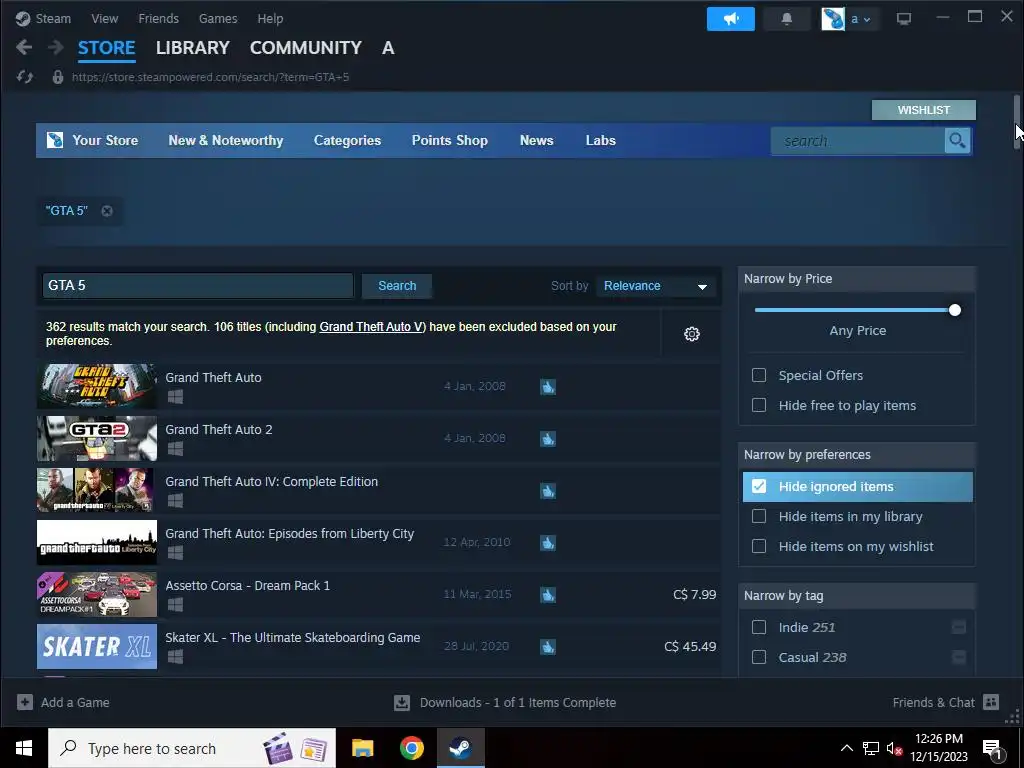The height and width of the screenshot is (768, 1024).
Task: Click the Your Store icon
Action: click(x=55, y=140)
